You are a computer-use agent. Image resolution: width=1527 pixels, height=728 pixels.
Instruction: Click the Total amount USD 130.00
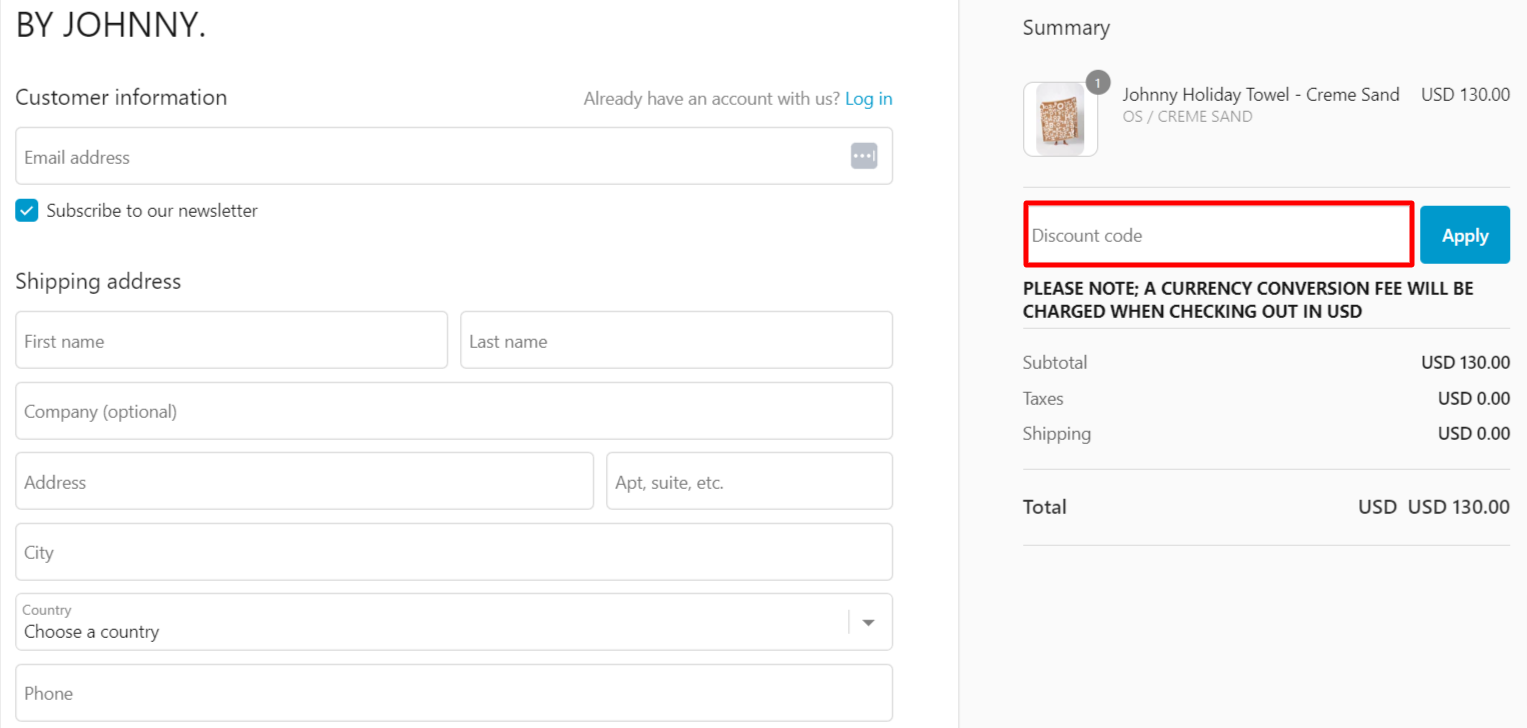pyautogui.click(x=1458, y=507)
